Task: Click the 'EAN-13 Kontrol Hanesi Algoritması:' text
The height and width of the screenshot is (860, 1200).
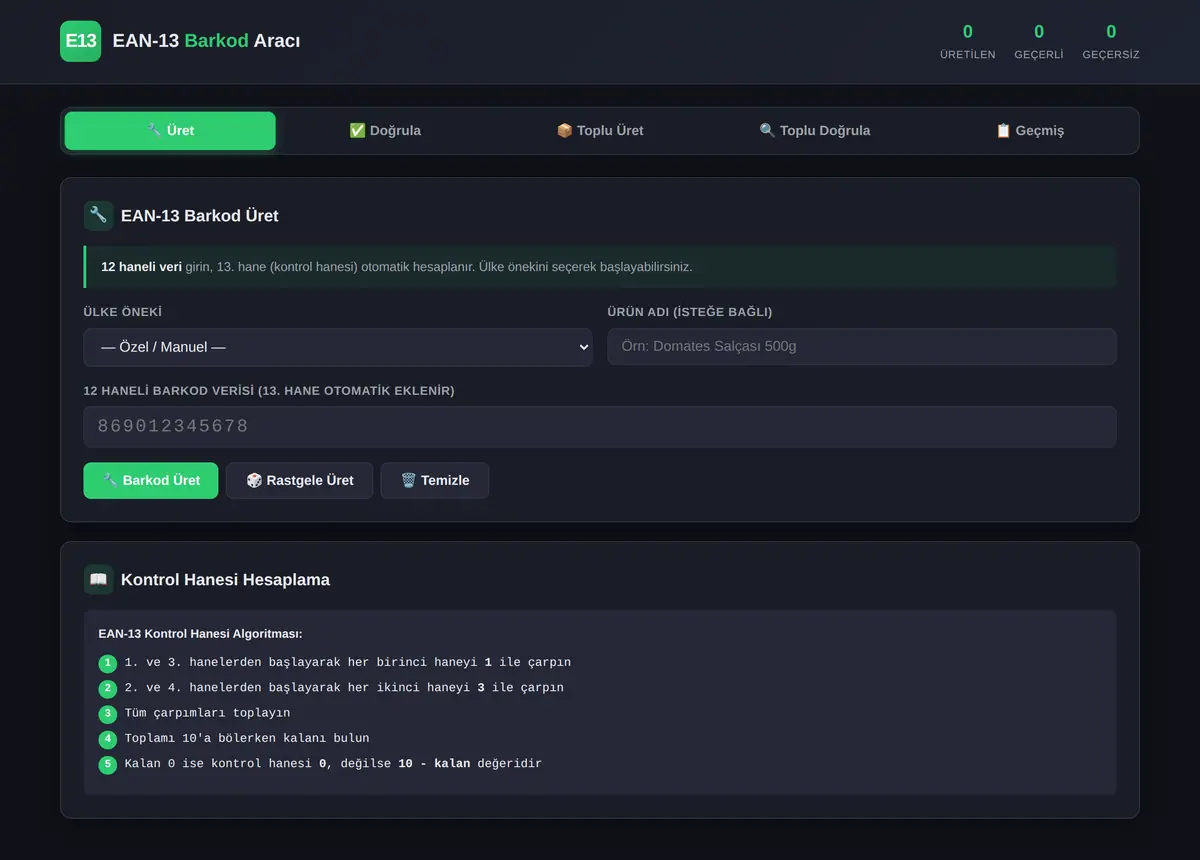Action: (200, 633)
